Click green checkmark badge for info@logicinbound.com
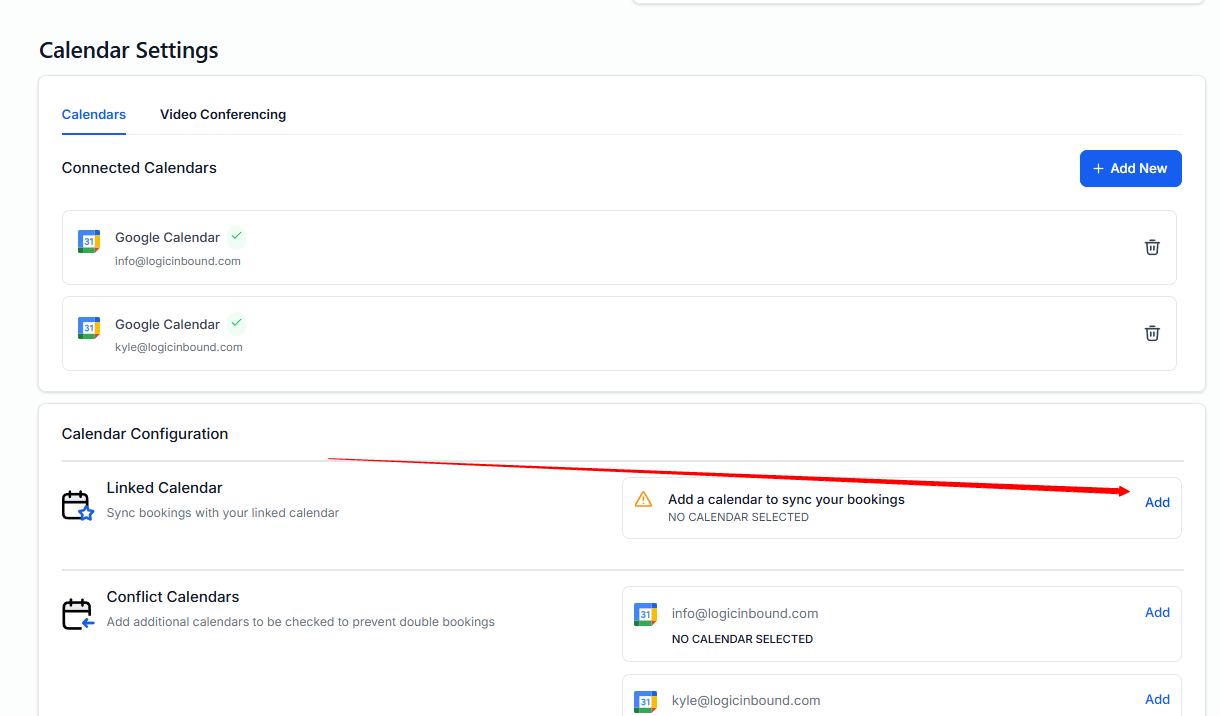 point(236,237)
